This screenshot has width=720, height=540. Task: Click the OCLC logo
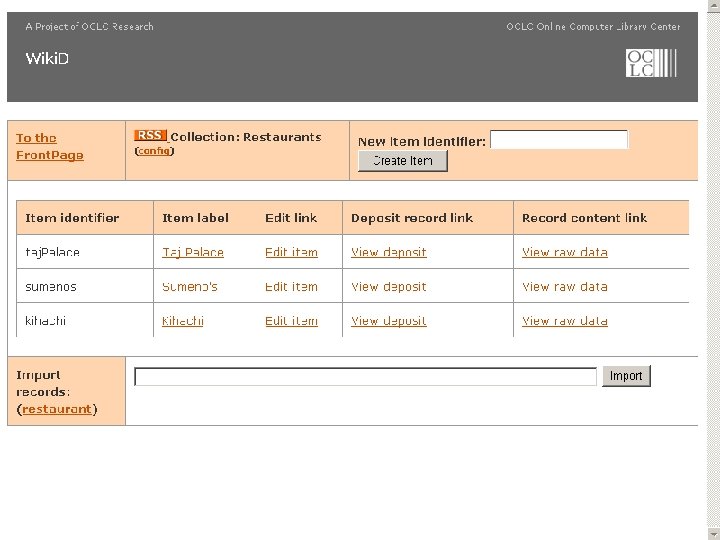[x=651, y=63]
